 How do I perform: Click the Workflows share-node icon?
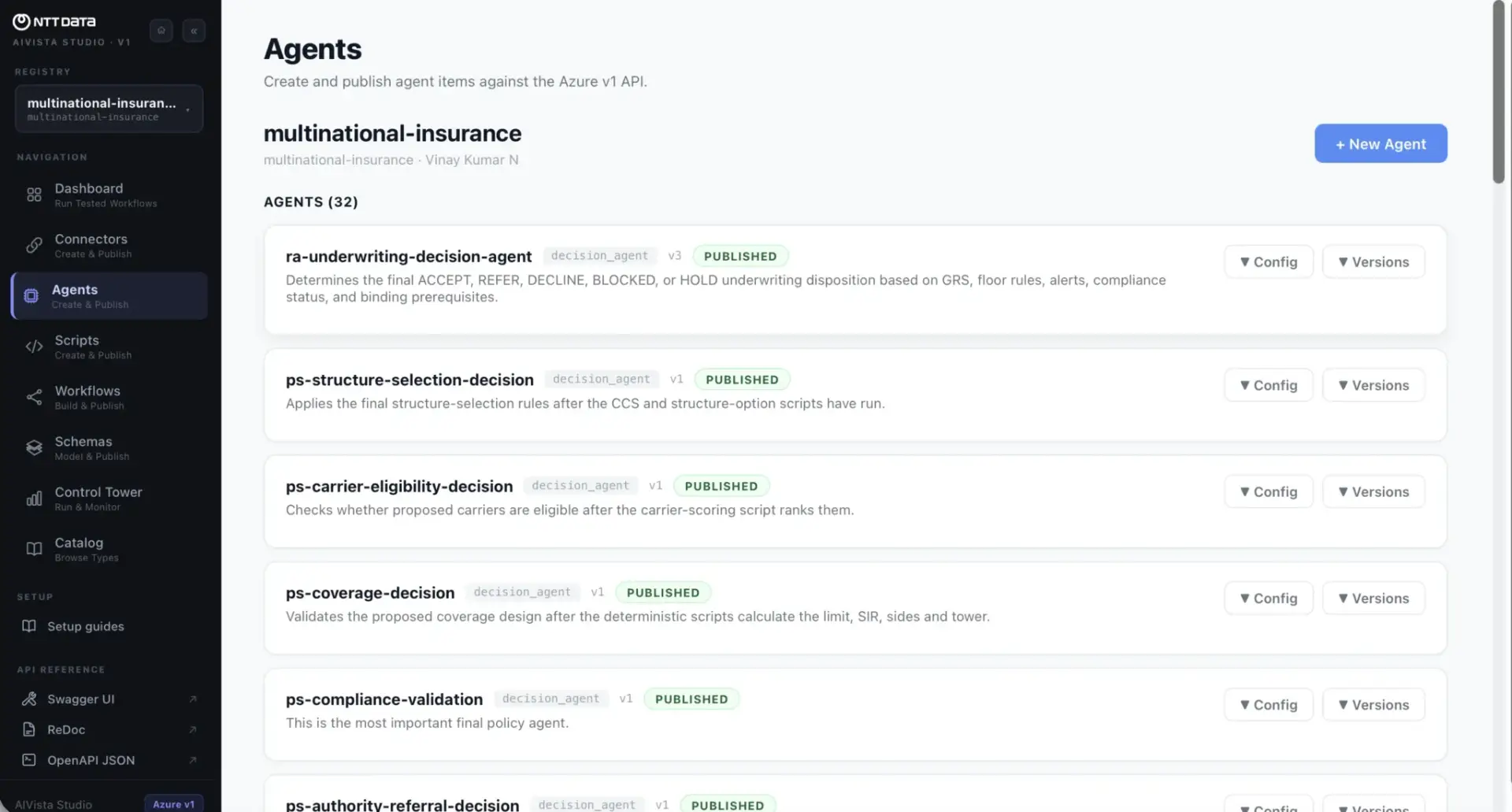pyautogui.click(x=34, y=397)
